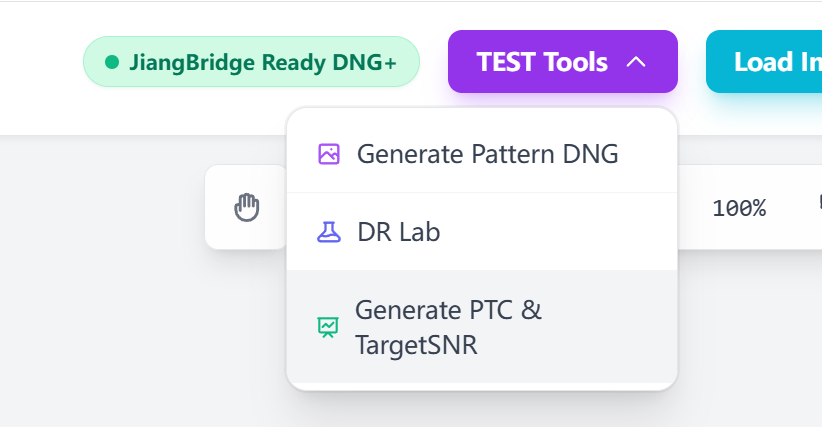The width and height of the screenshot is (822, 427).
Task: Click the green chart icon for Generate PTC
Action: 328,327
